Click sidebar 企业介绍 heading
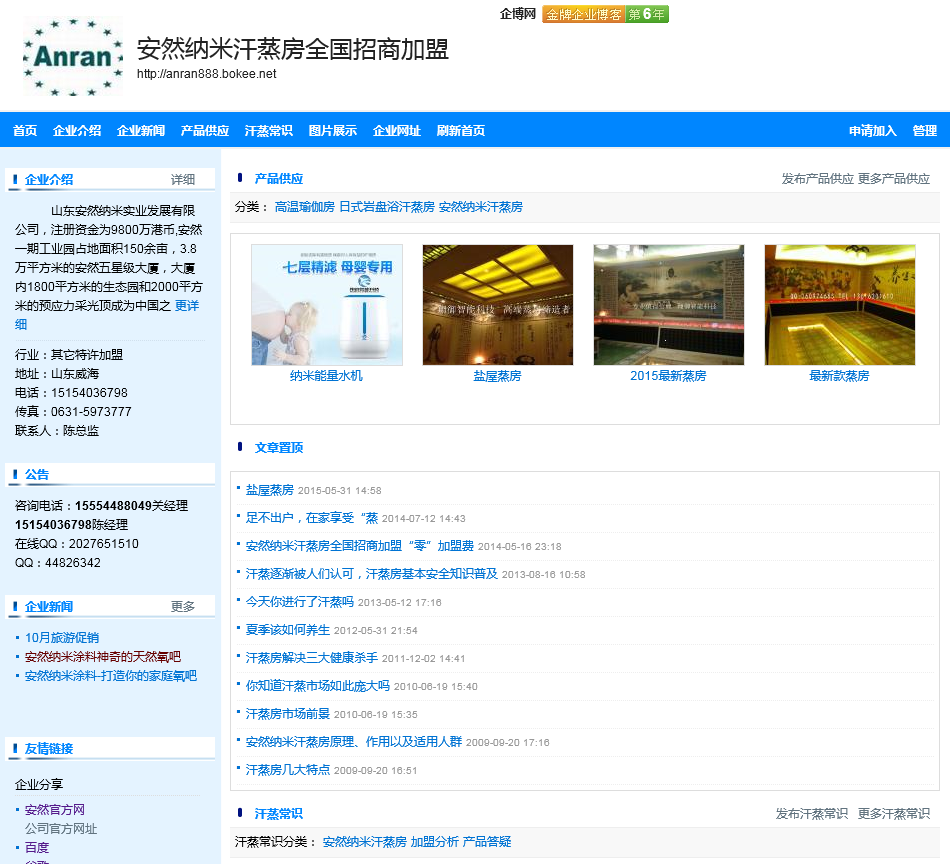Image resolution: width=950 pixels, height=864 pixels. (x=49, y=180)
